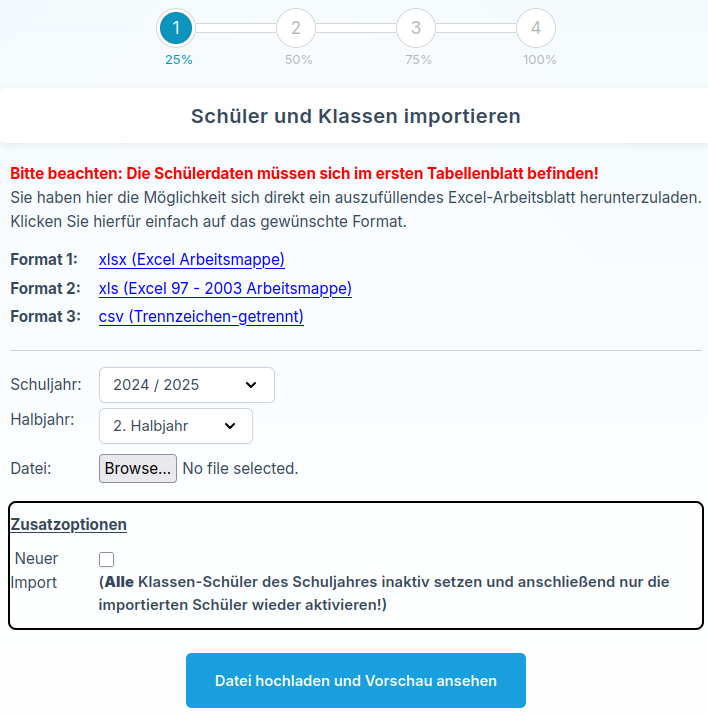Enable the Neuer Import checkbox
This screenshot has width=708, height=716.
pyautogui.click(x=106, y=560)
